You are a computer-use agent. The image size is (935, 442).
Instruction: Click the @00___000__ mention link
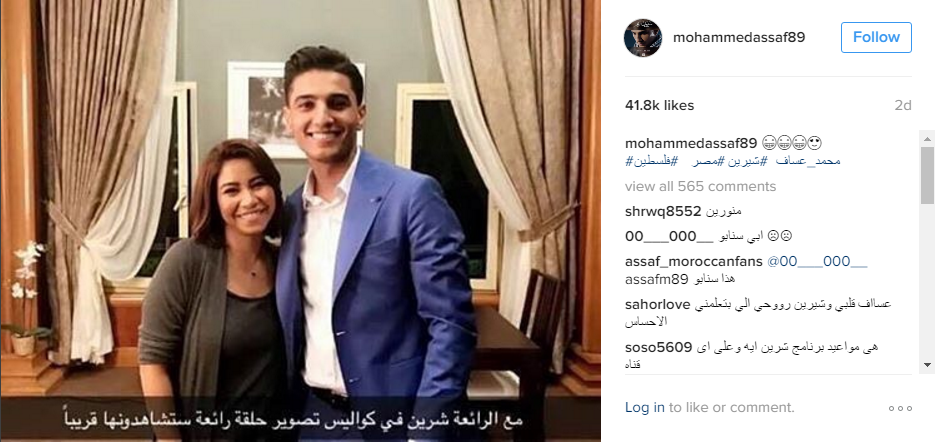[x=817, y=261]
